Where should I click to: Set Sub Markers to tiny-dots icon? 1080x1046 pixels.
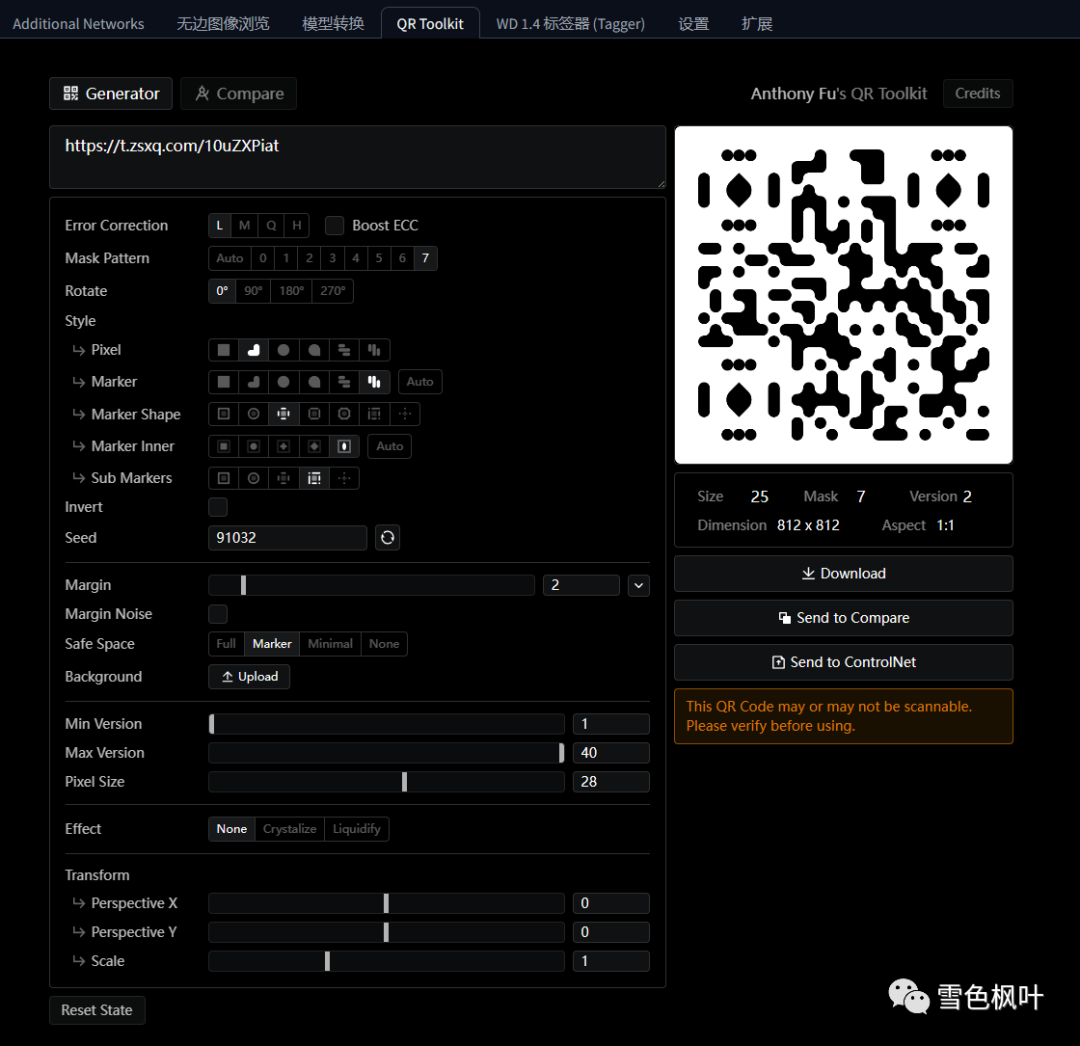click(344, 478)
